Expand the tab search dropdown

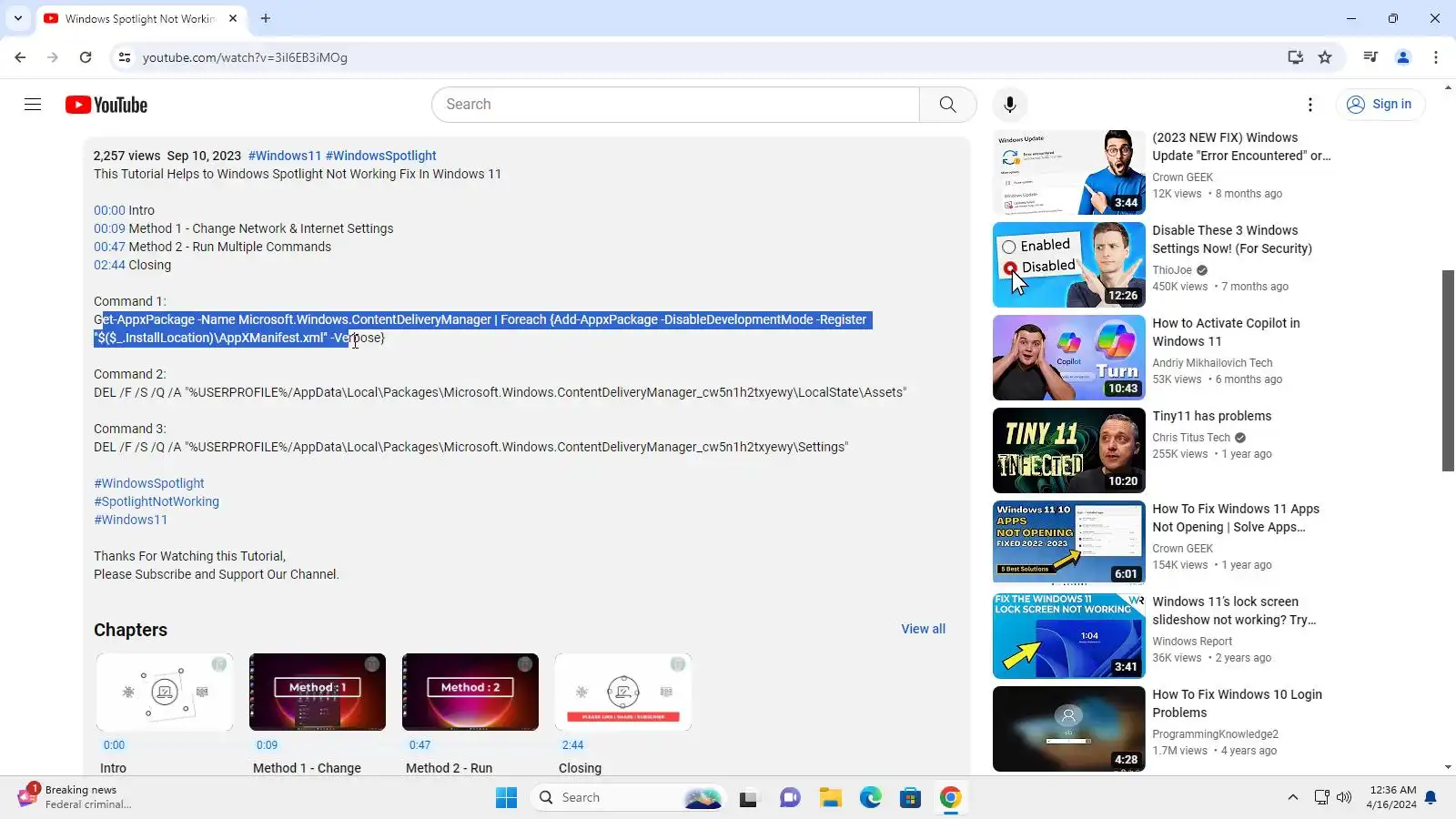point(18,18)
